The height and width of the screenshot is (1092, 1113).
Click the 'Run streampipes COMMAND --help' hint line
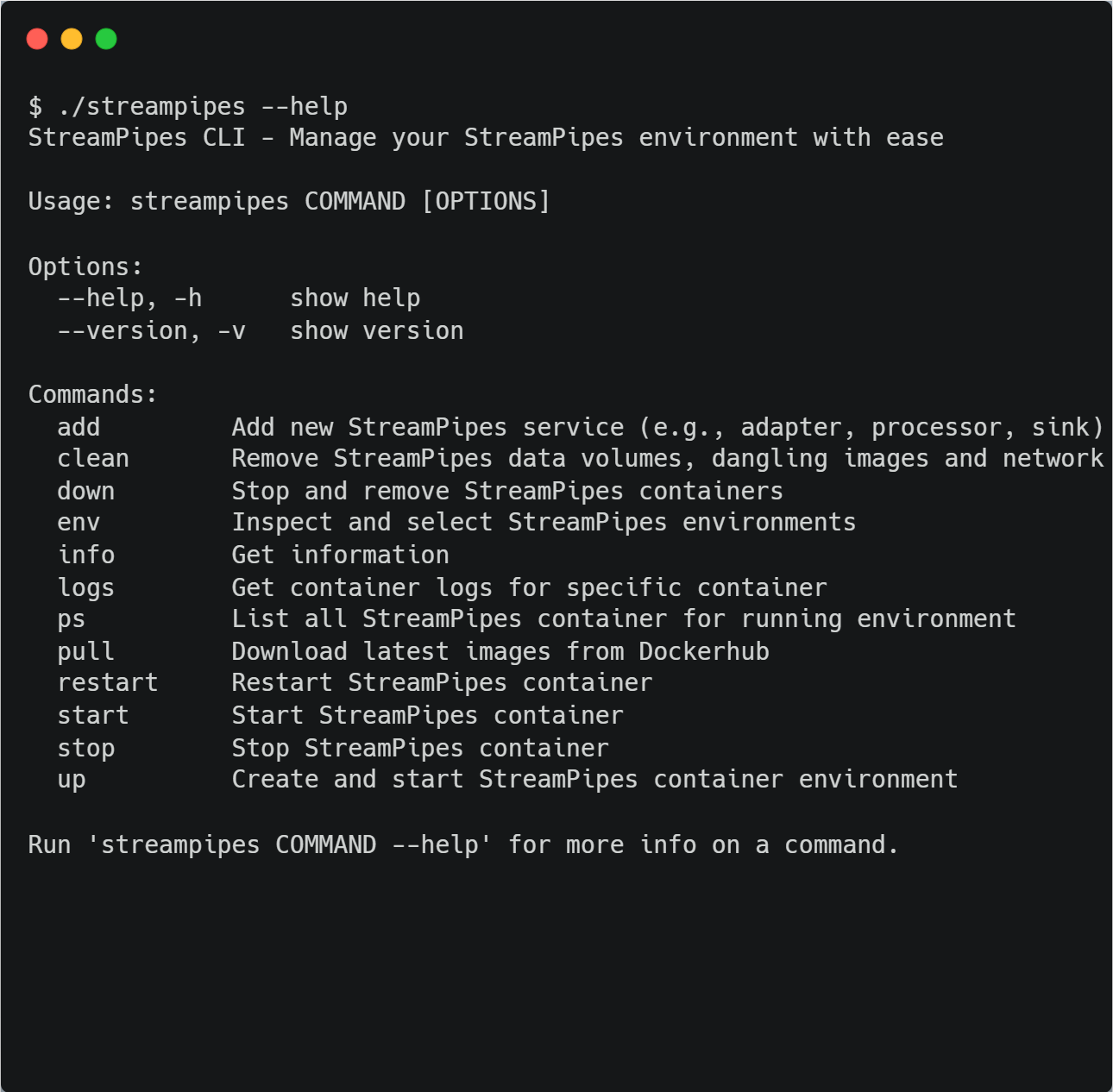pyautogui.click(x=463, y=845)
